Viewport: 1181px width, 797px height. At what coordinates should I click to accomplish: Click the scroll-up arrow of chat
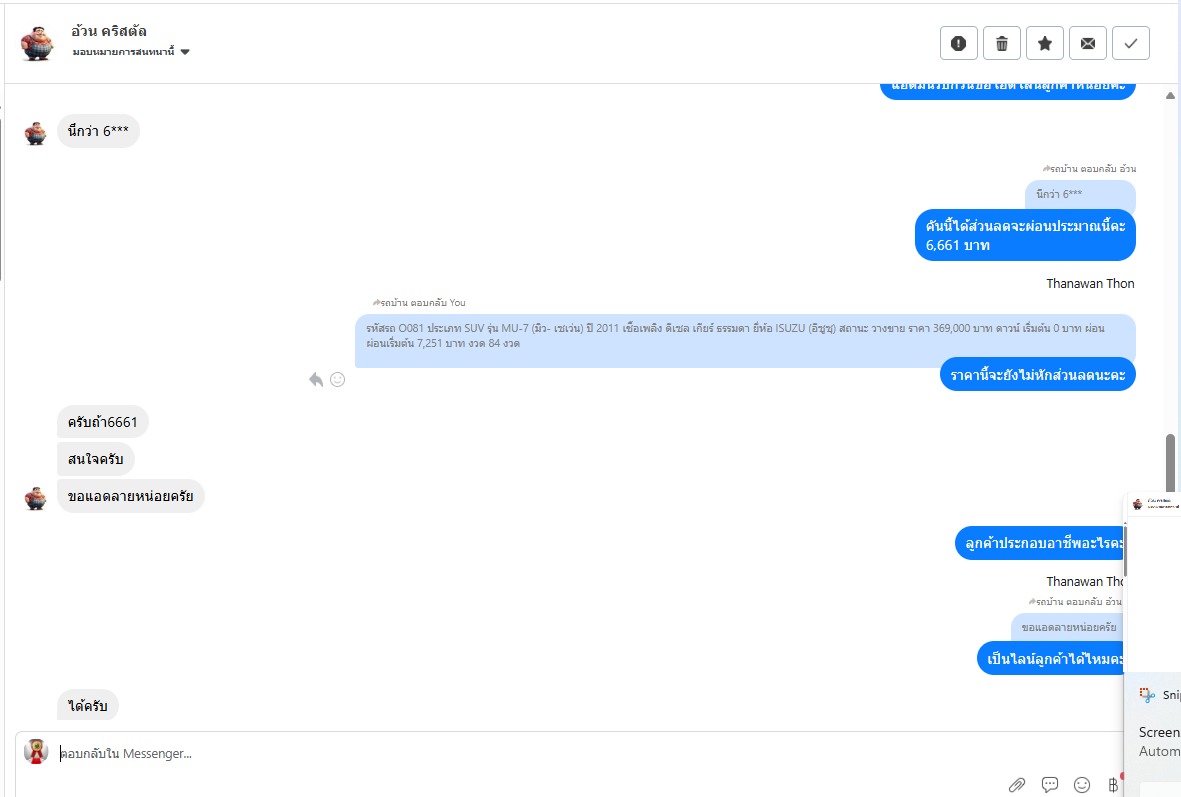click(1171, 96)
